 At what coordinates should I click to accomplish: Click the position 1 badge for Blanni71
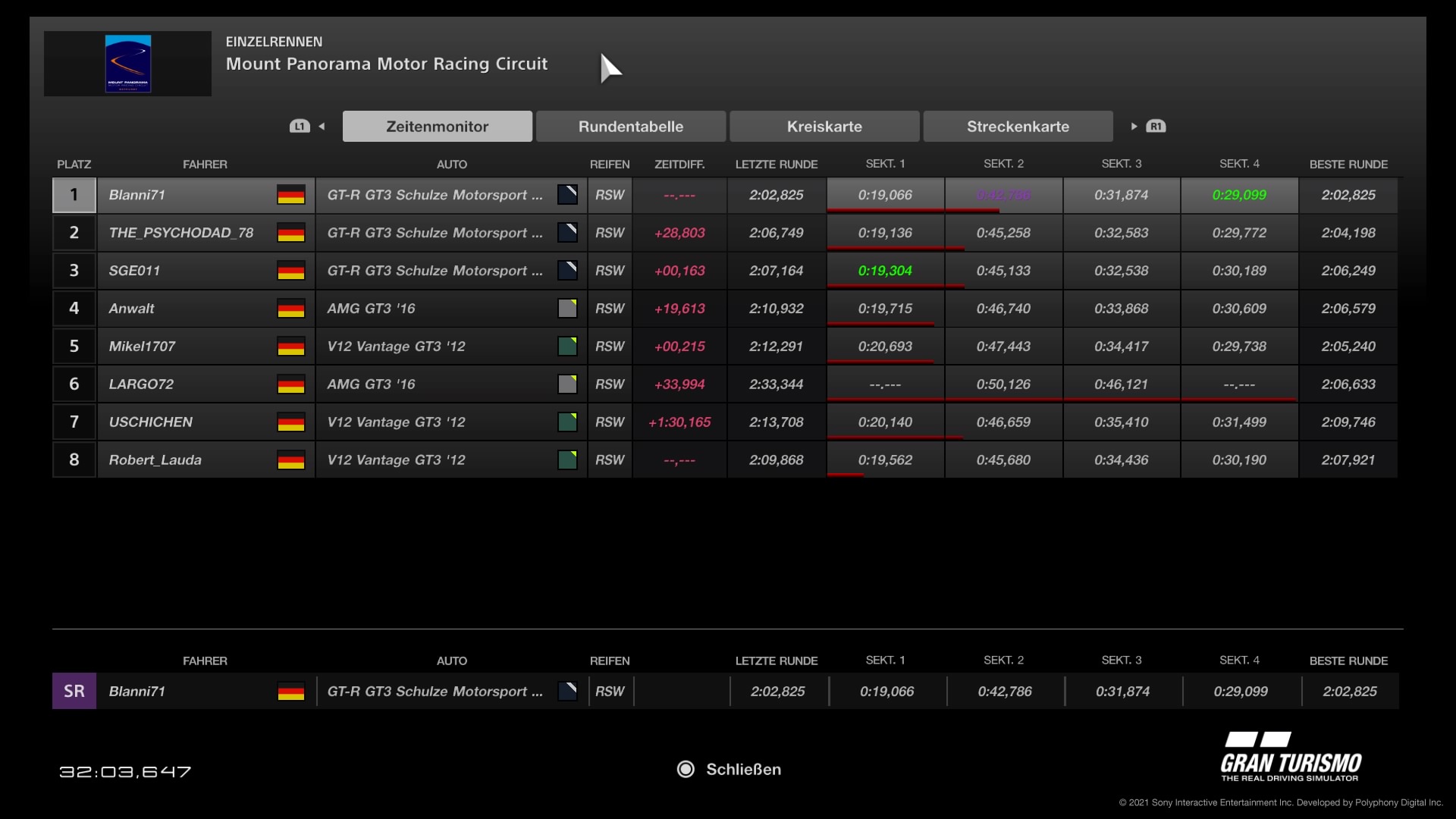[74, 195]
